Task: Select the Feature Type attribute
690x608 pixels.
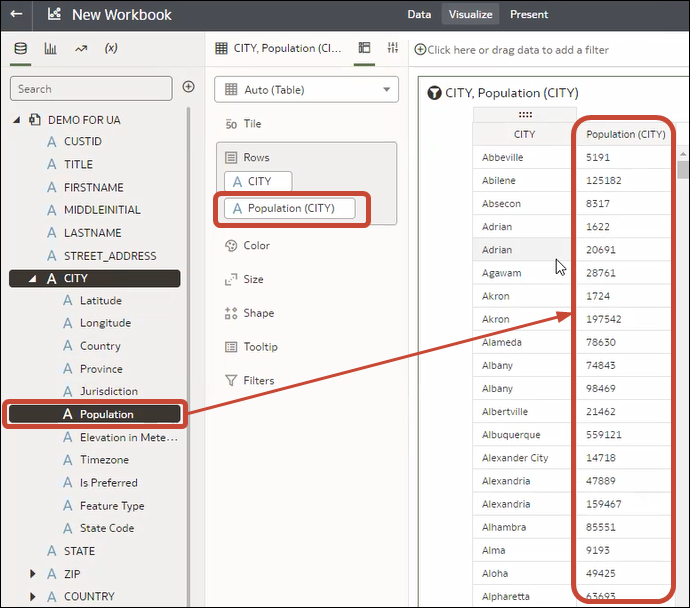Action: (112, 506)
